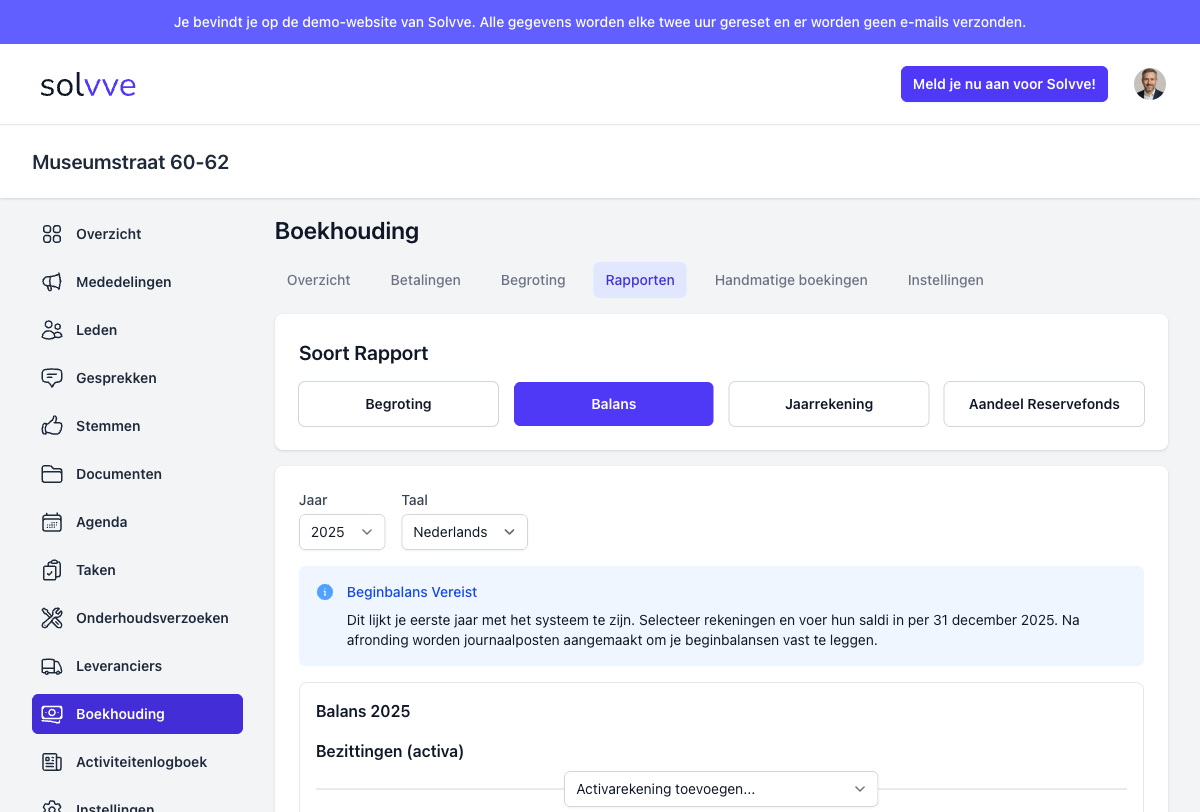Click the Agenda calendar icon
The height and width of the screenshot is (812, 1200).
coord(52,522)
